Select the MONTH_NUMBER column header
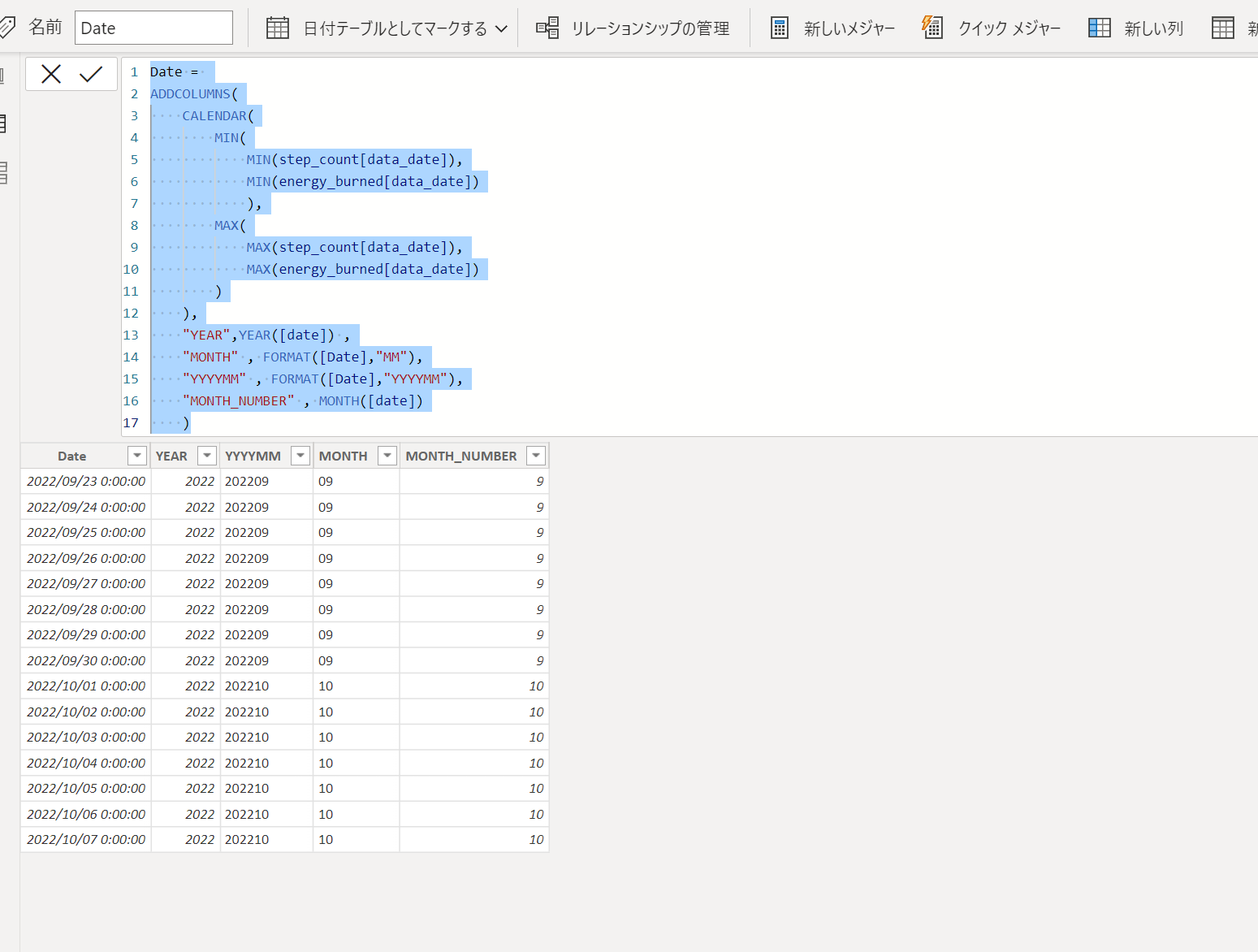This screenshot has width=1258, height=952. 461,456
